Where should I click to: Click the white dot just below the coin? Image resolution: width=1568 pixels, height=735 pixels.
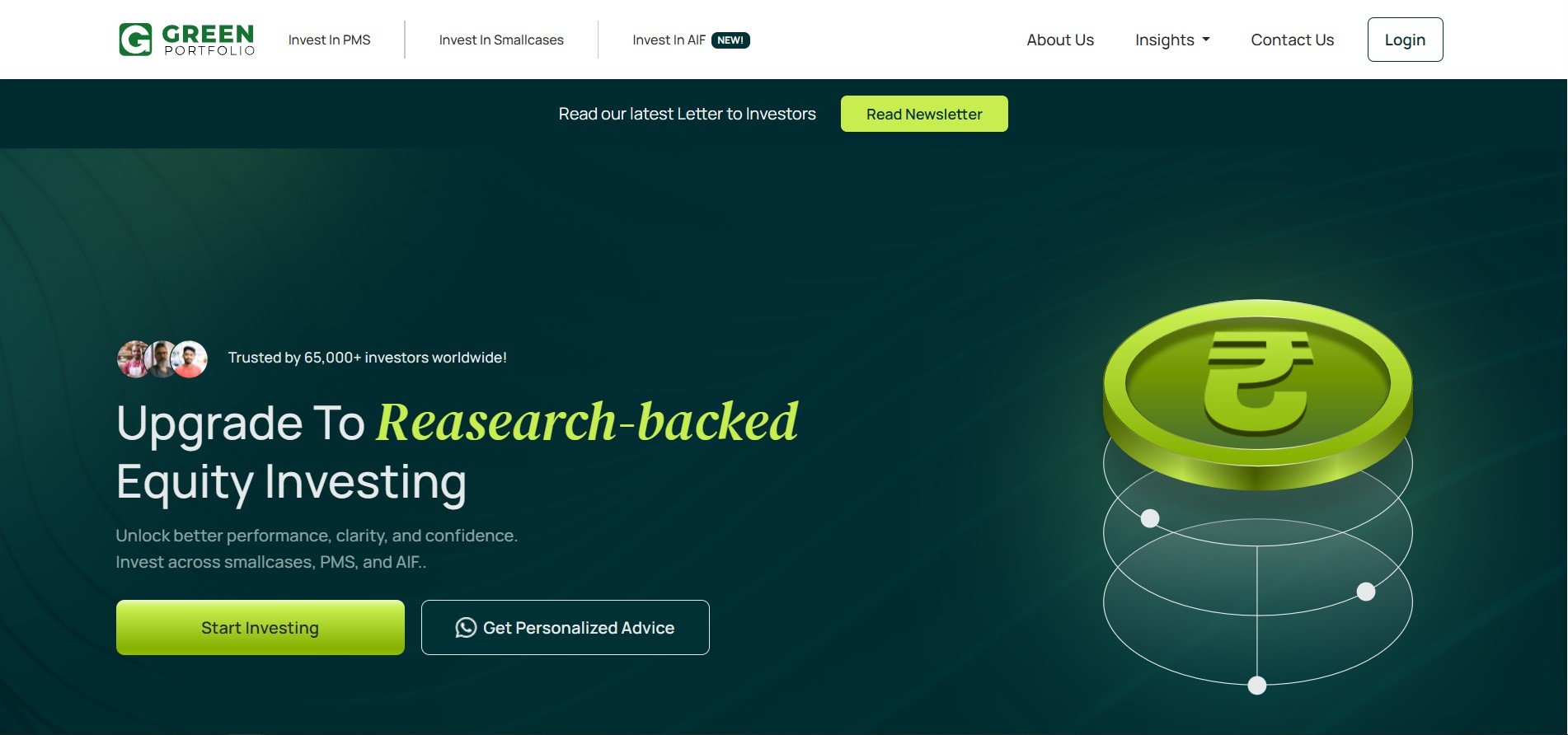[x=1150, y=518]
